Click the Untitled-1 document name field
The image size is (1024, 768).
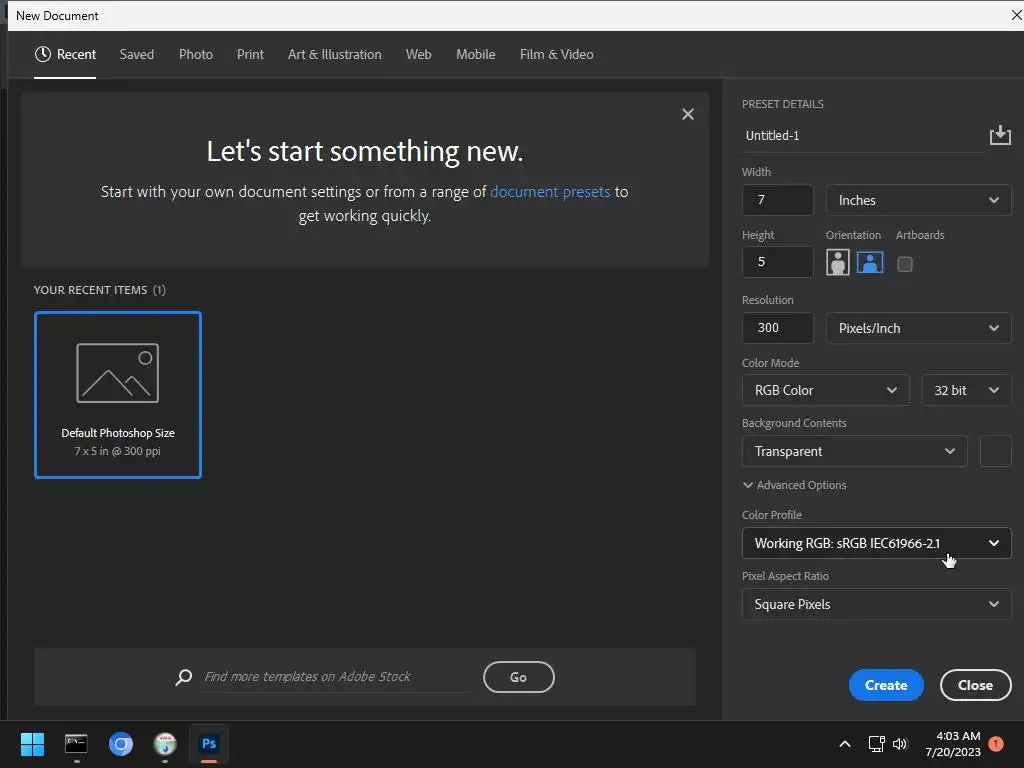pos(863,136)
